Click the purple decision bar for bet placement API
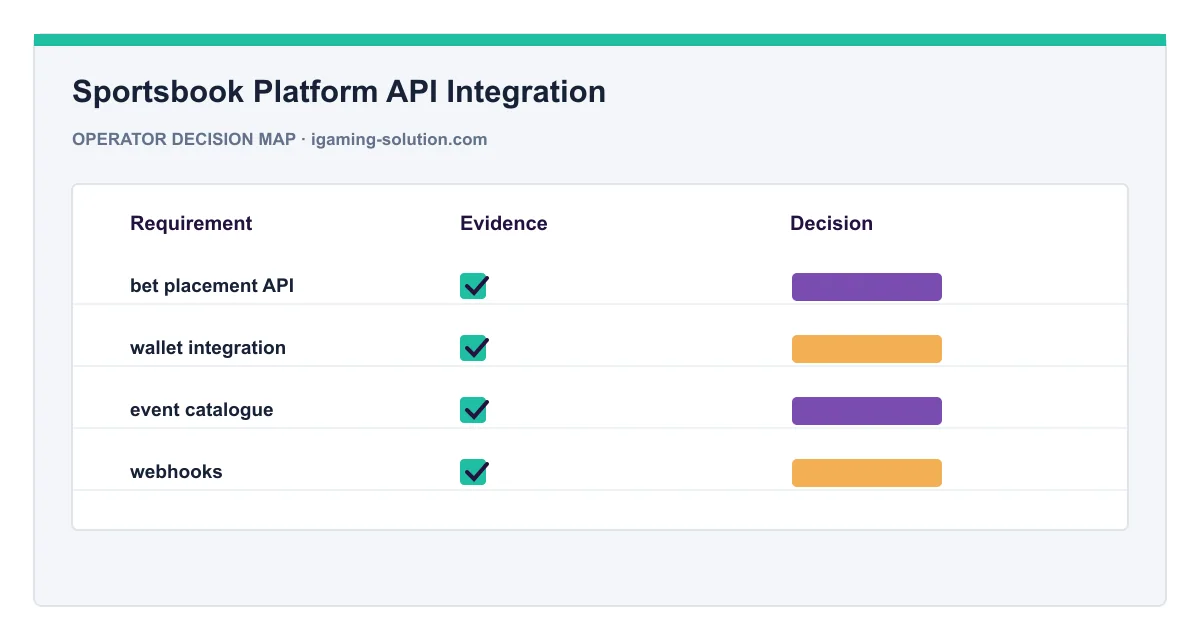1200x640 pixels. tap(867, 287)
